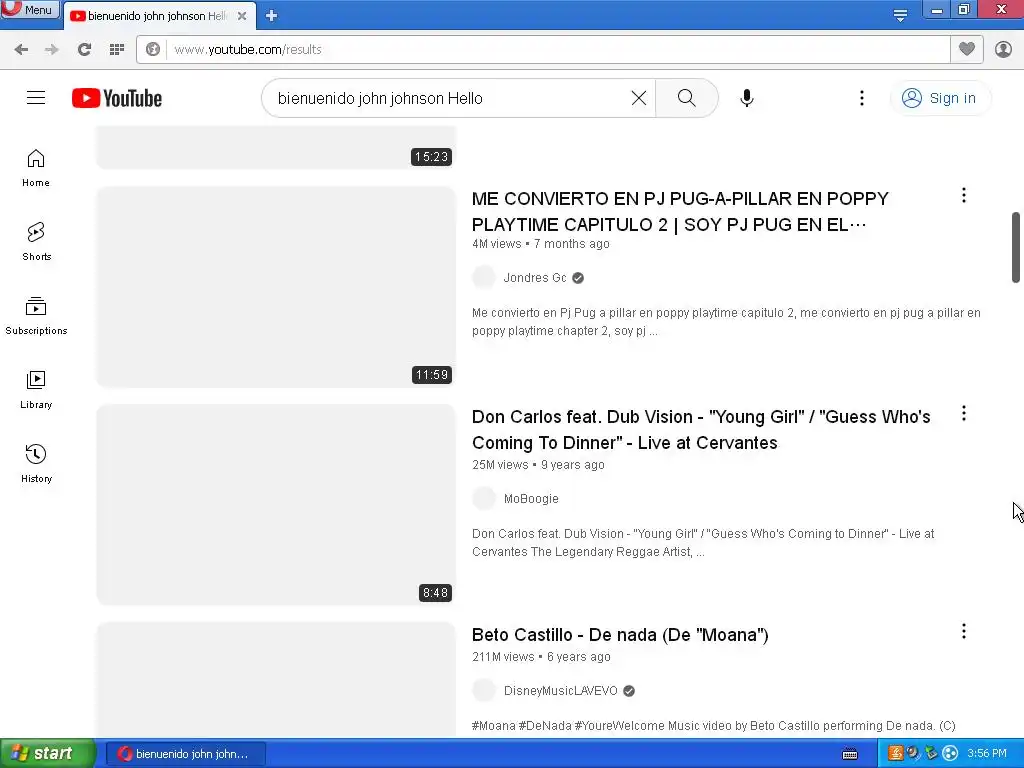Open Library in sidebar
Image resolution: width=1024 pixels, height=768 pixels.
point(36,389)
